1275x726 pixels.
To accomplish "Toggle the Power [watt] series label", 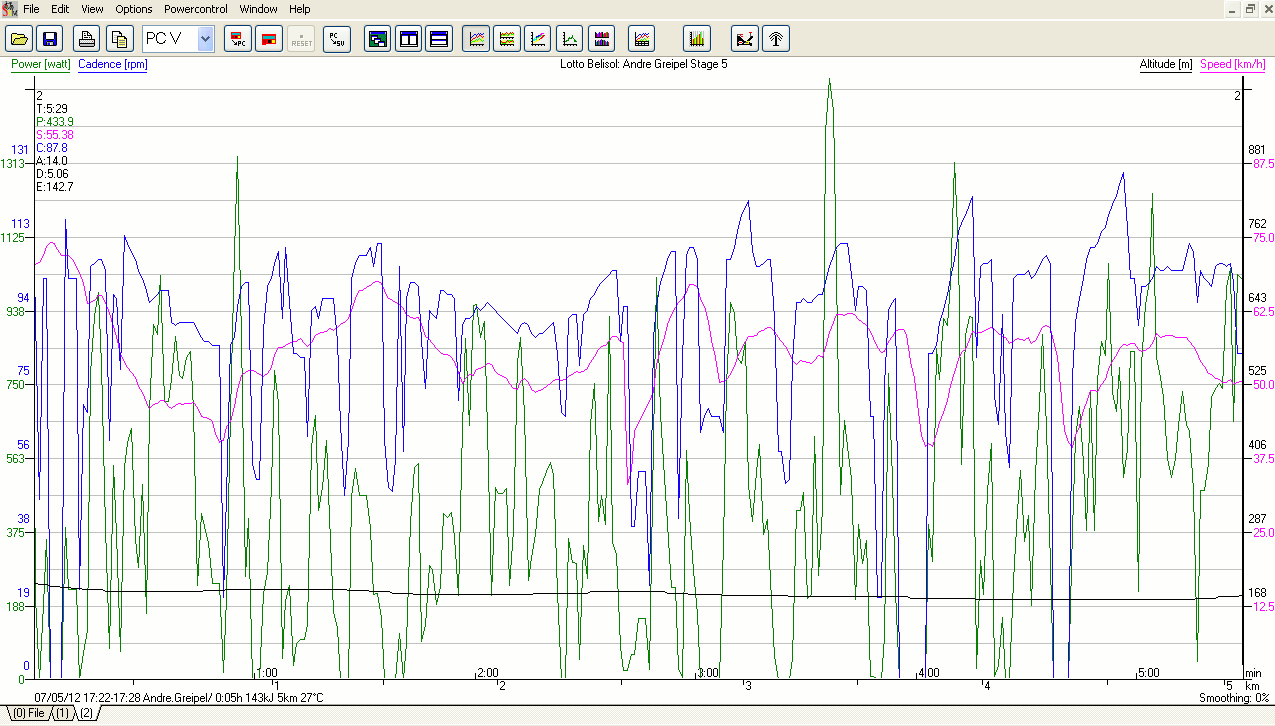I will pyautogui.click(x=41, y=64).
